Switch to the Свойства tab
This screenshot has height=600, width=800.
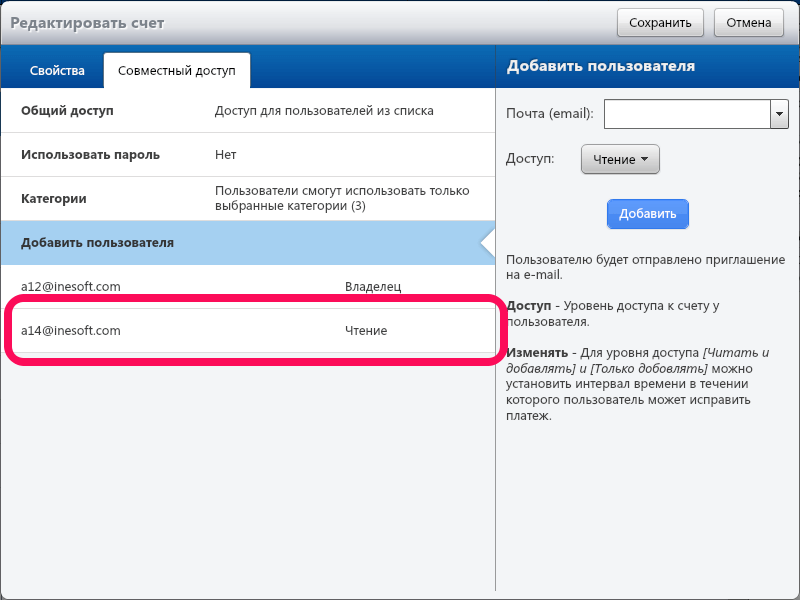(57, 71)
